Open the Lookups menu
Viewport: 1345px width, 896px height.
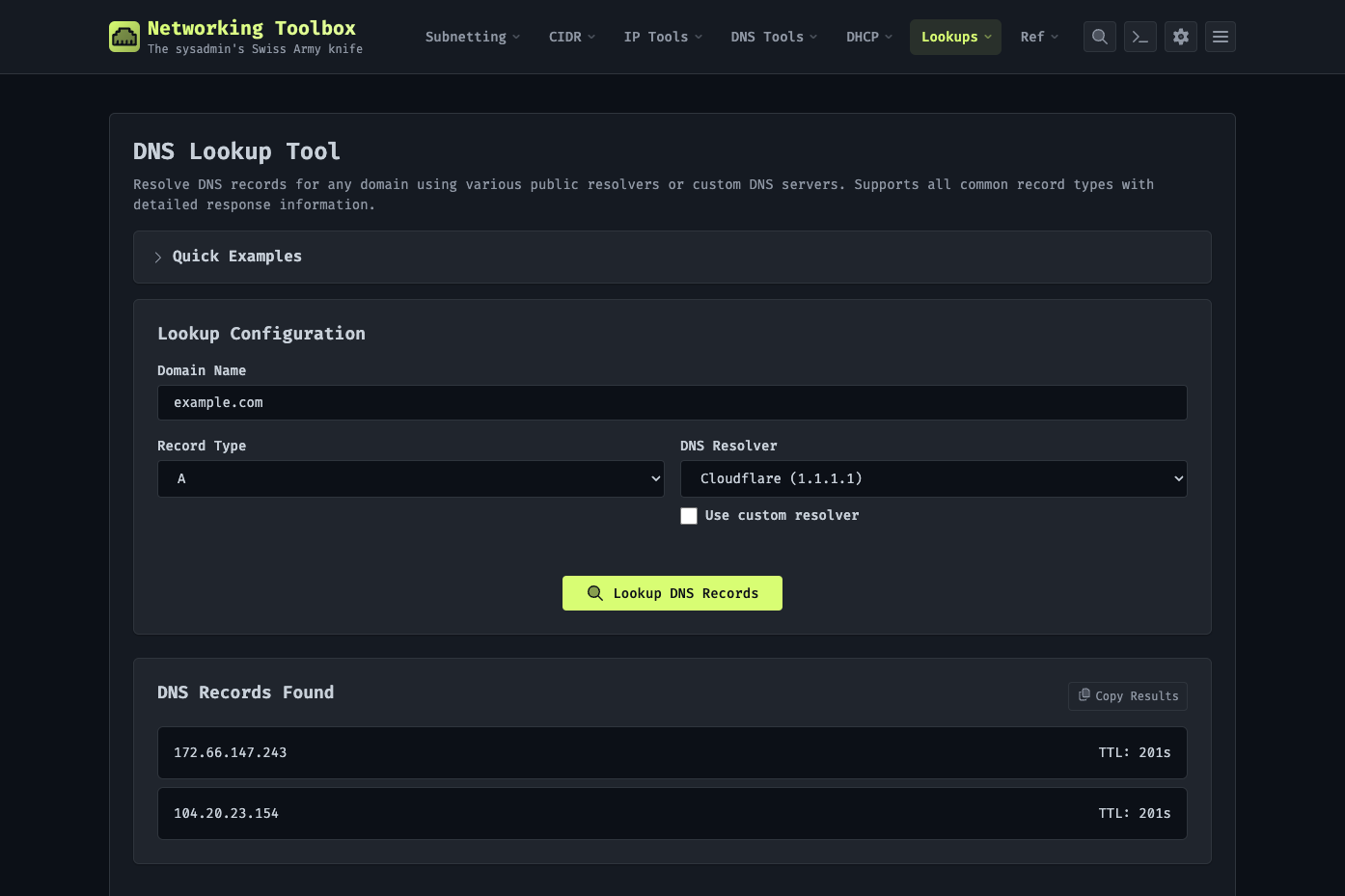click(955, 37)
